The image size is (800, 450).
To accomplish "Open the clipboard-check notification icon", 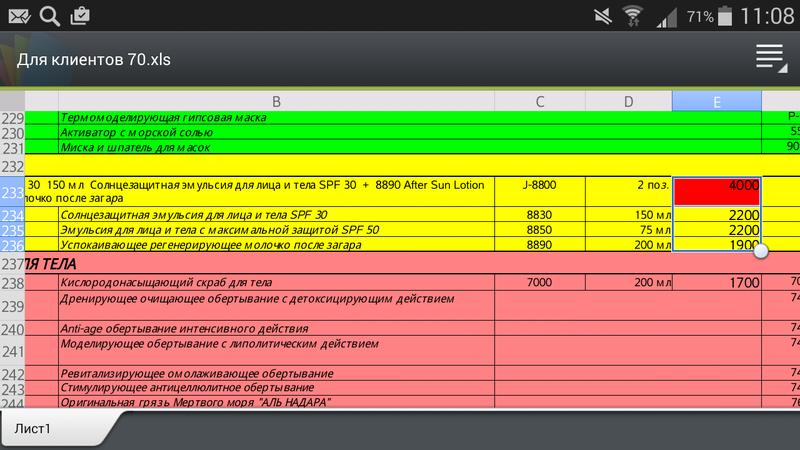I will tap(80, 16).
